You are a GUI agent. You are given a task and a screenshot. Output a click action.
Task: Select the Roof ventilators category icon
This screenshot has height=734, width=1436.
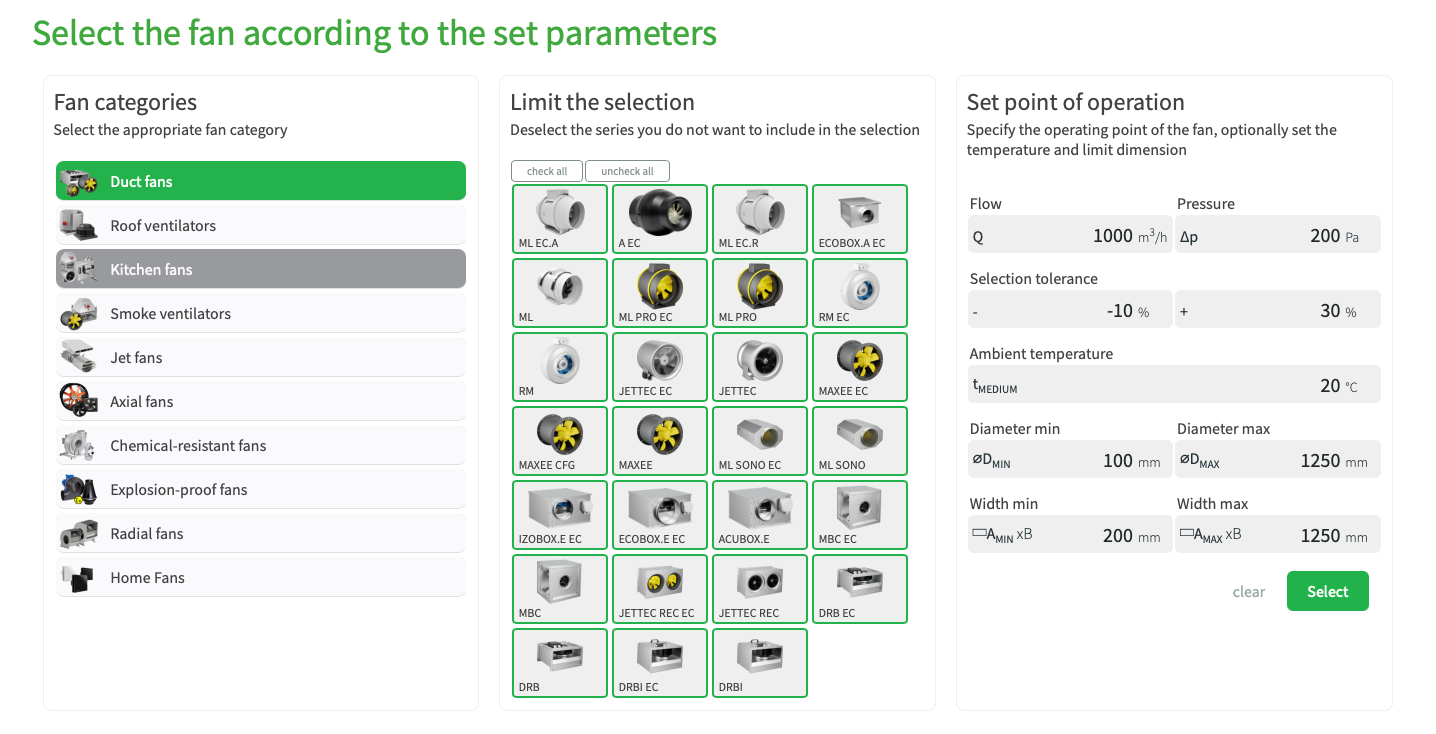click(78, 225)
